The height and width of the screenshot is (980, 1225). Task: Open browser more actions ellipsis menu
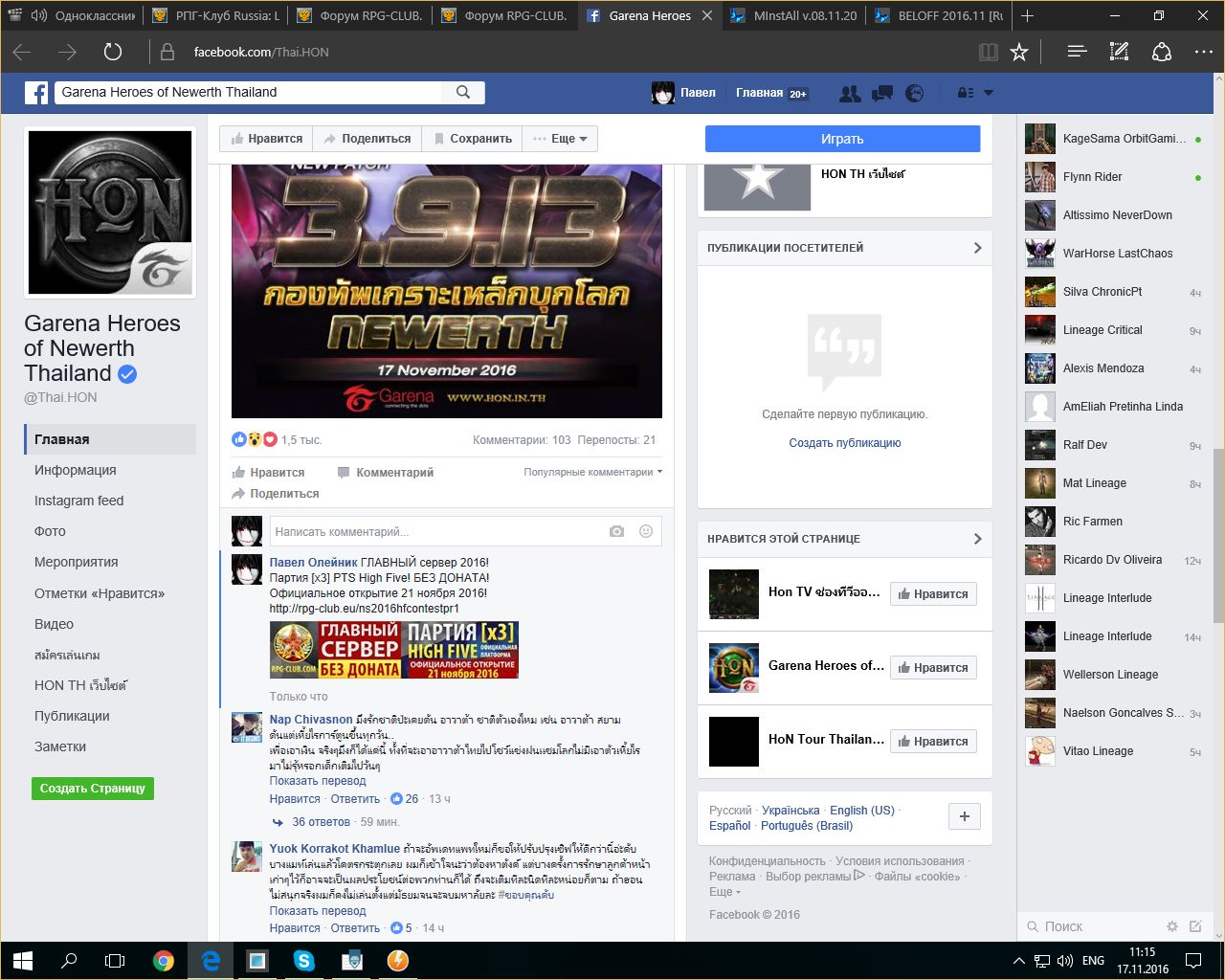coord(1204,52)
